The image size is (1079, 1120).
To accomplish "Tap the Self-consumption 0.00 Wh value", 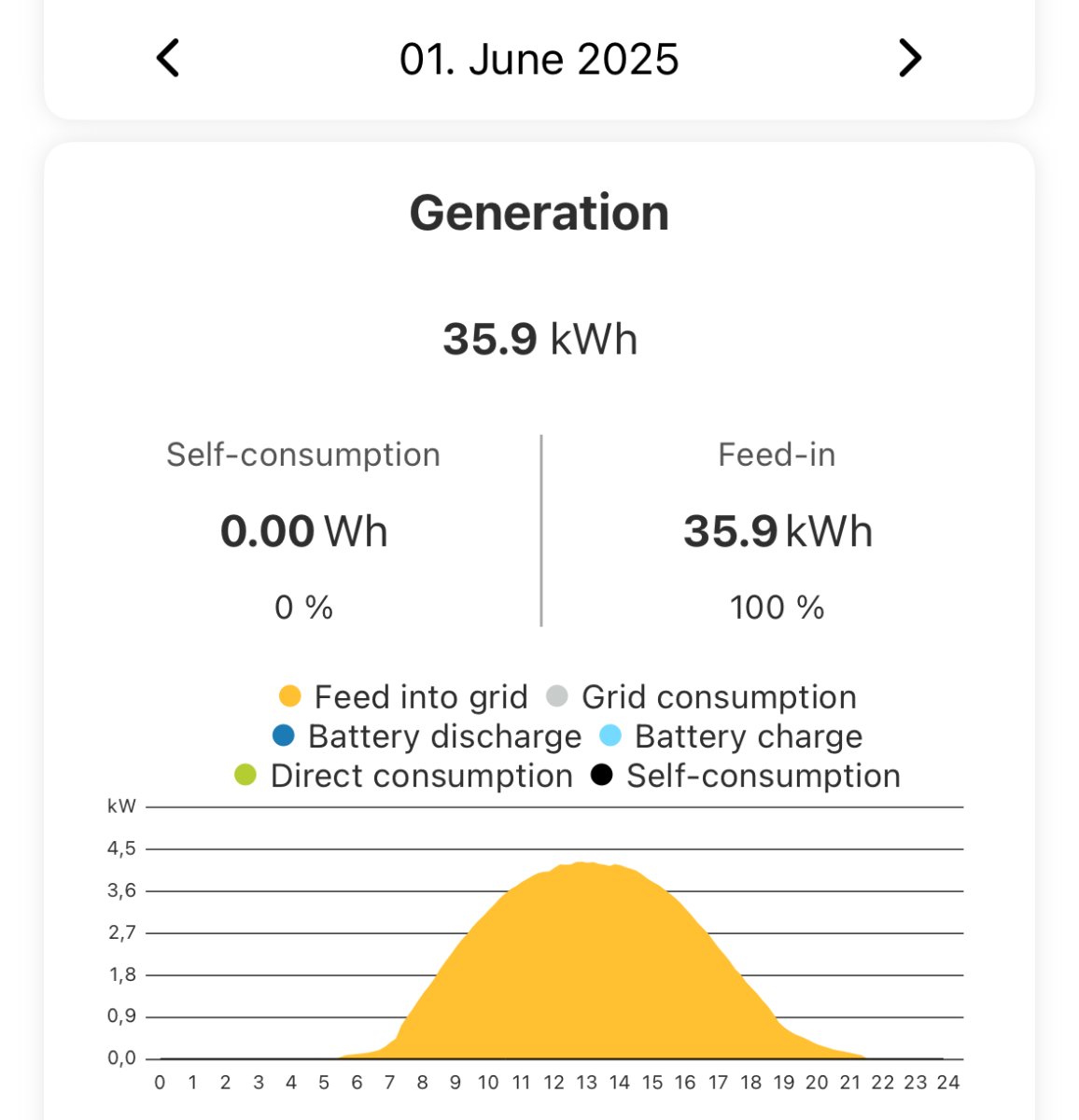I will (303, 531).
